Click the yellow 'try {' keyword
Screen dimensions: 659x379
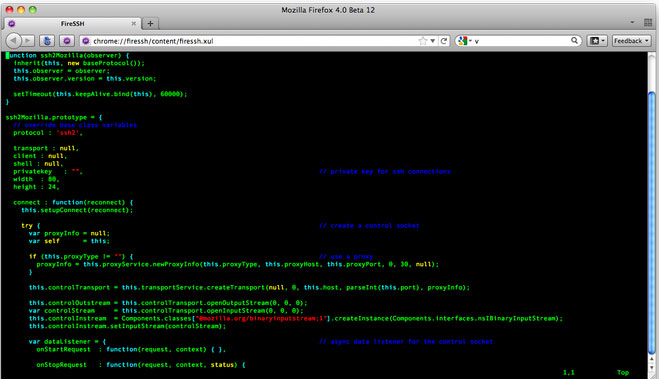31,226
